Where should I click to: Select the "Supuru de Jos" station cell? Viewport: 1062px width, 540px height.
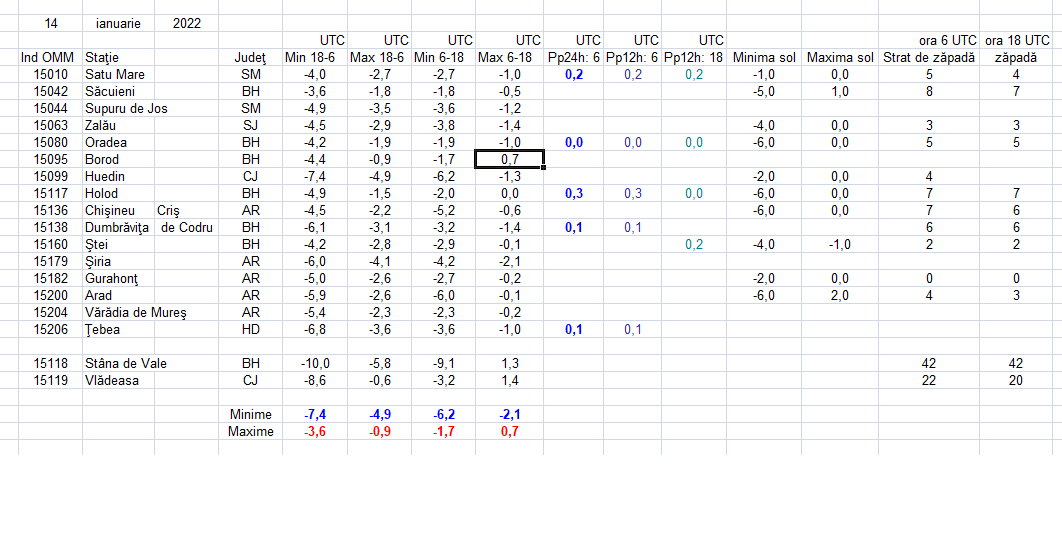pos(126,108)
